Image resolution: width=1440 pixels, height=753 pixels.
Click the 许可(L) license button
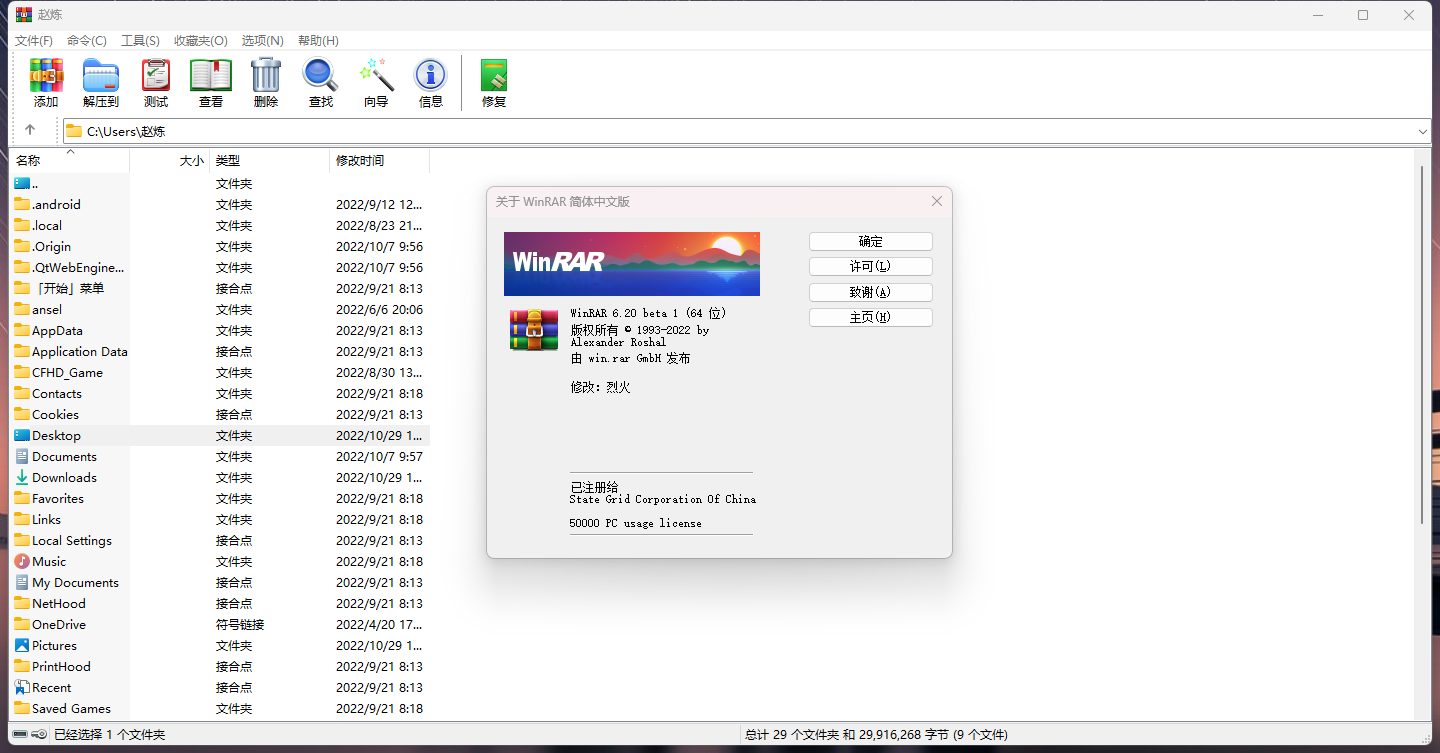coord(871,267)
